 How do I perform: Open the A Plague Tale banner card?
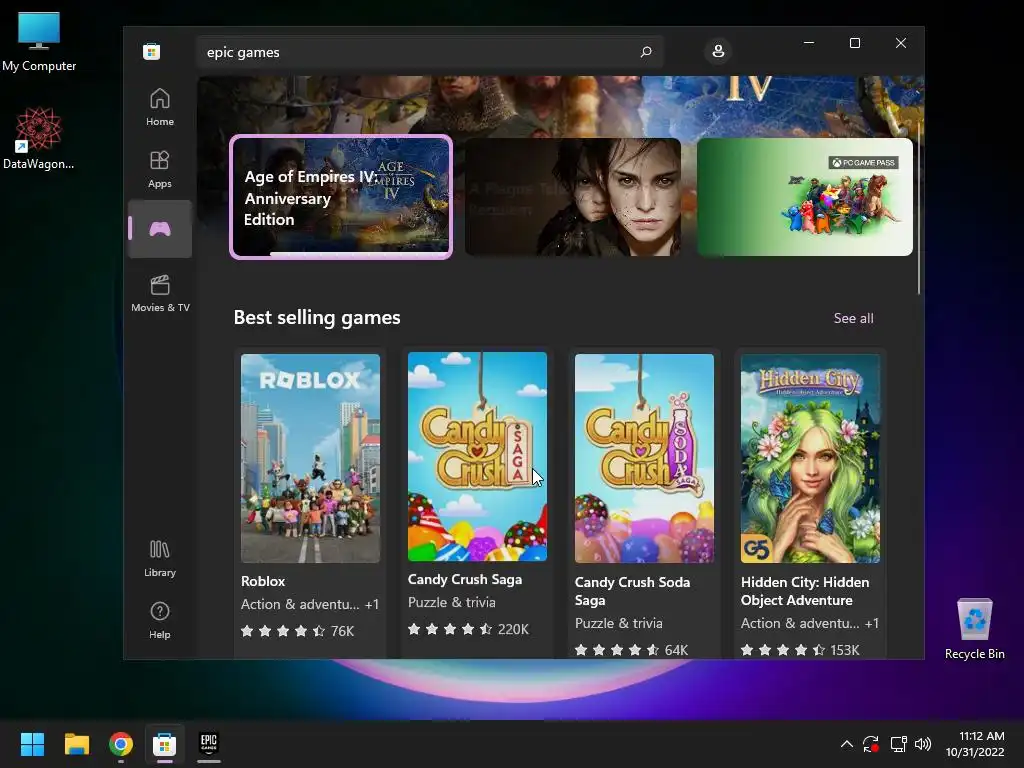[x=573, y=197]
